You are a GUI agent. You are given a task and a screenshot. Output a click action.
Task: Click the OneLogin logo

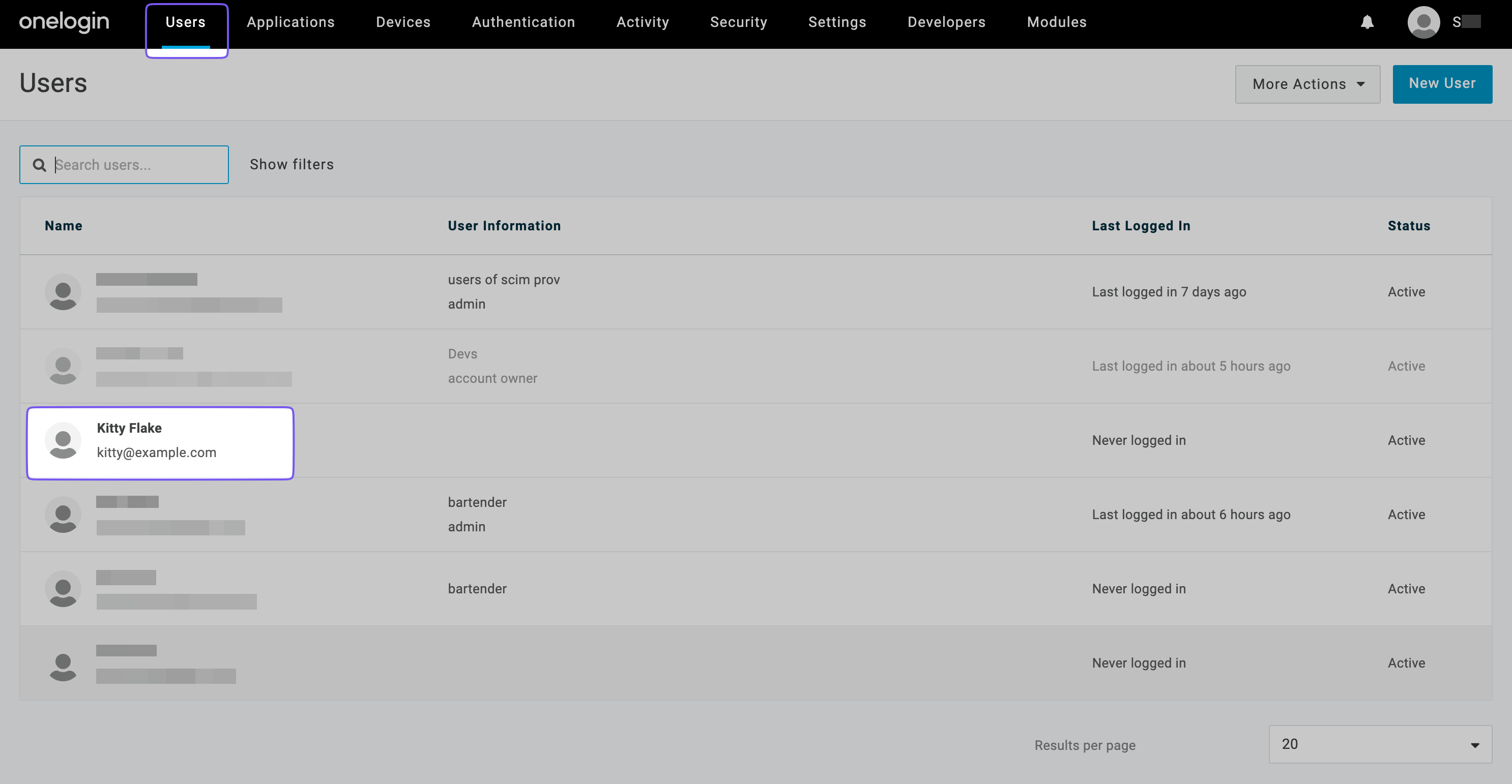(64, 22)
